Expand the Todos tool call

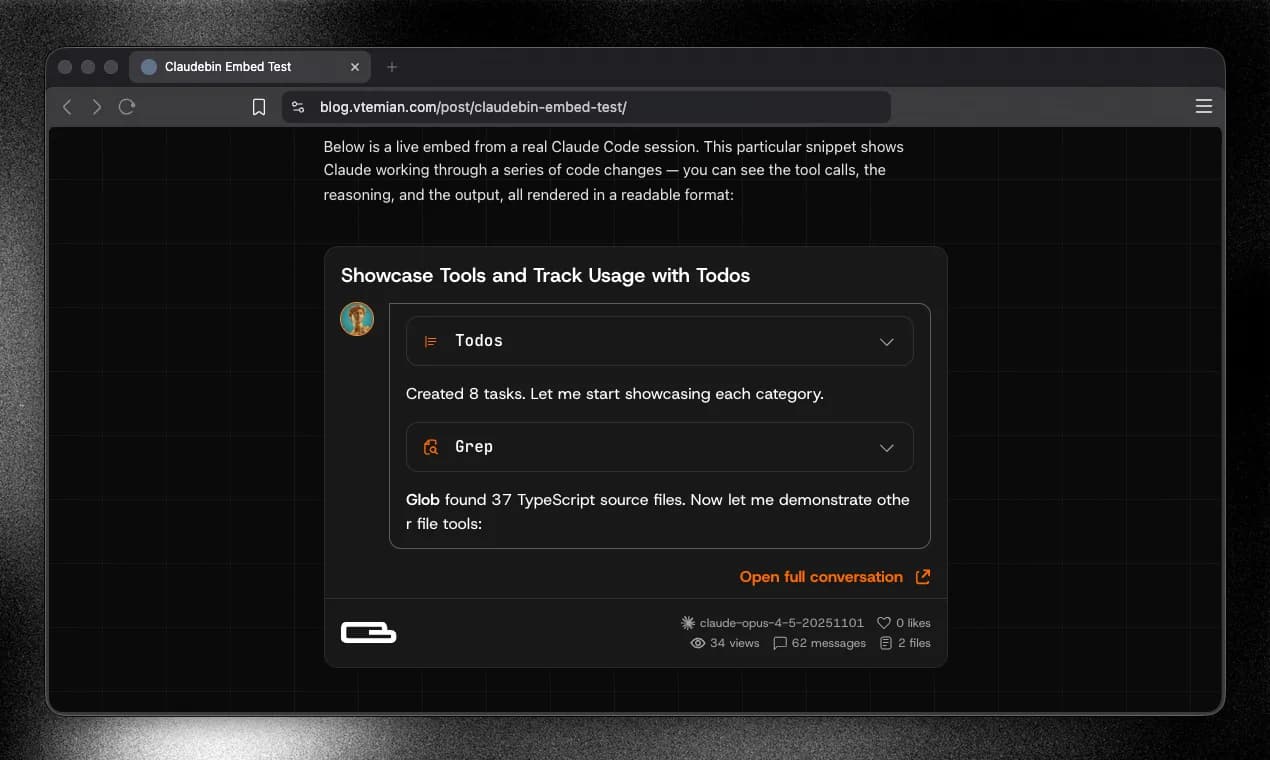point(886,341)
